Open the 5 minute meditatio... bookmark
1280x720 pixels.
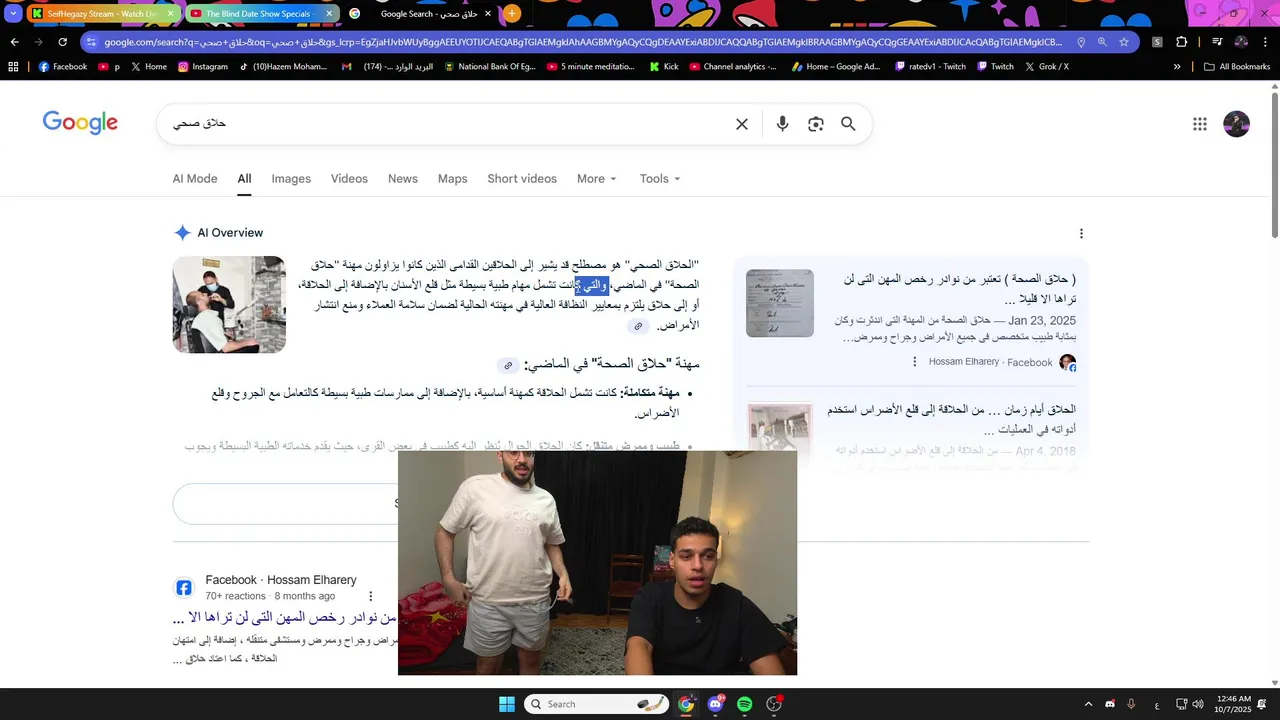(x=591, y=67)
